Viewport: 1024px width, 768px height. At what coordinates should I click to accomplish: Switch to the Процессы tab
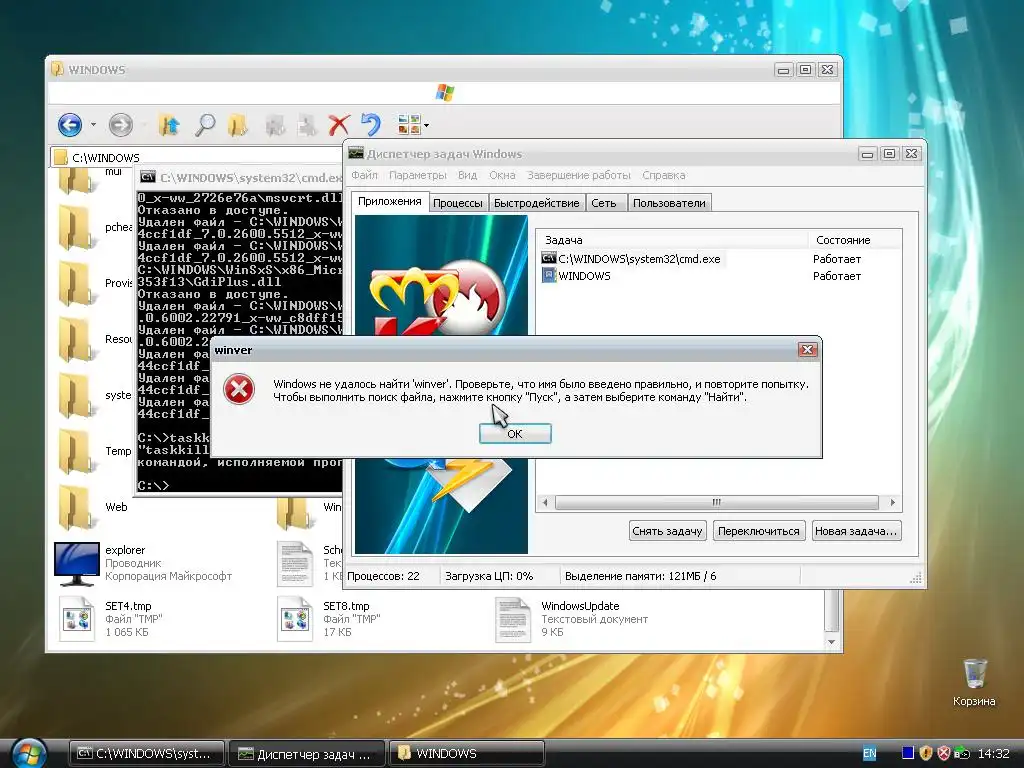coord(458,203)
